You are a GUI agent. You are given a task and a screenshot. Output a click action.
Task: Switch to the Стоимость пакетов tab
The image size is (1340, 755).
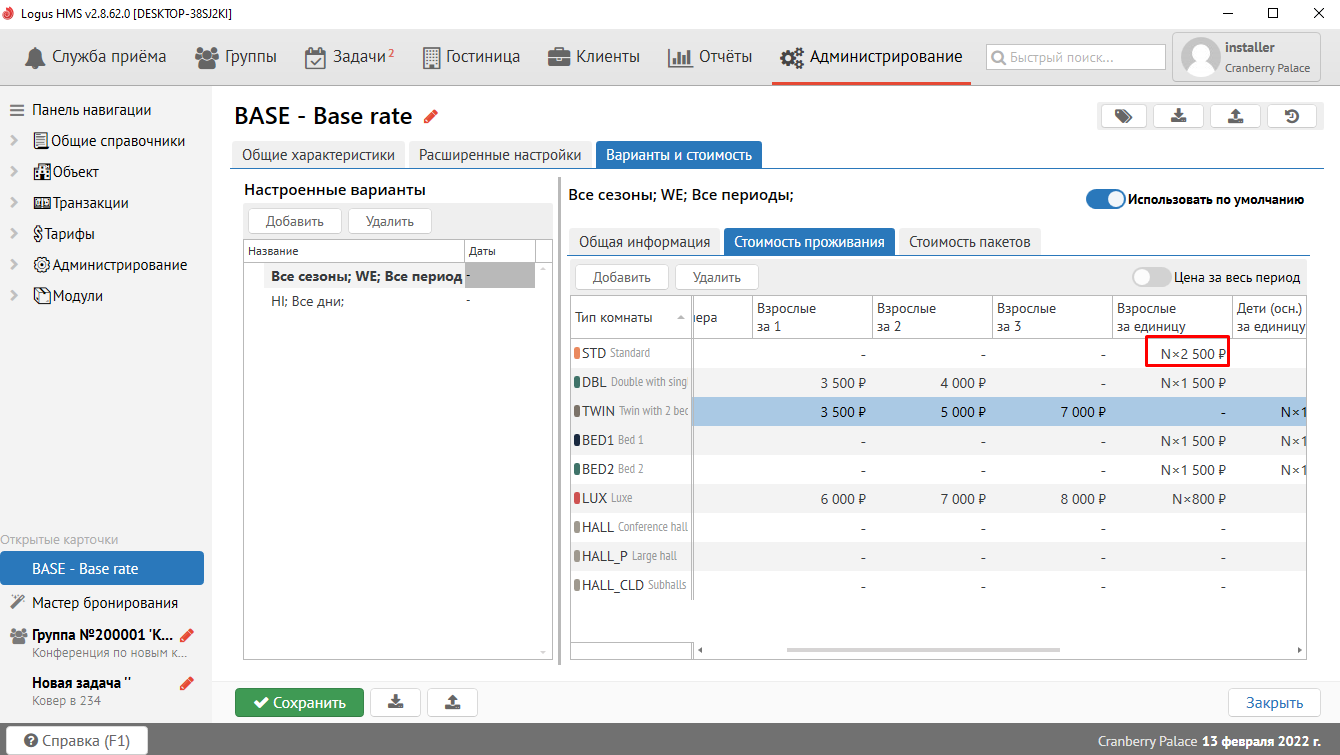[969, 241]
